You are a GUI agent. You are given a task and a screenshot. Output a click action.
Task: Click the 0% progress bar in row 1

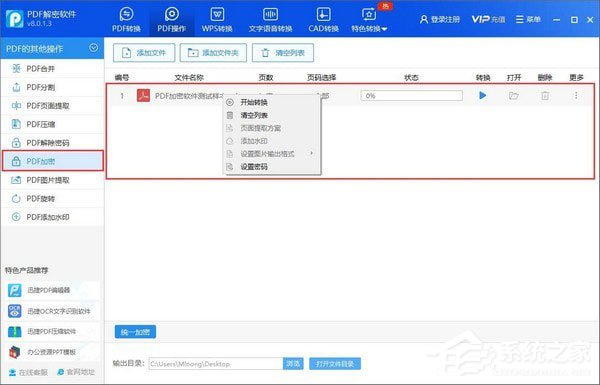[x=411, y=96]
